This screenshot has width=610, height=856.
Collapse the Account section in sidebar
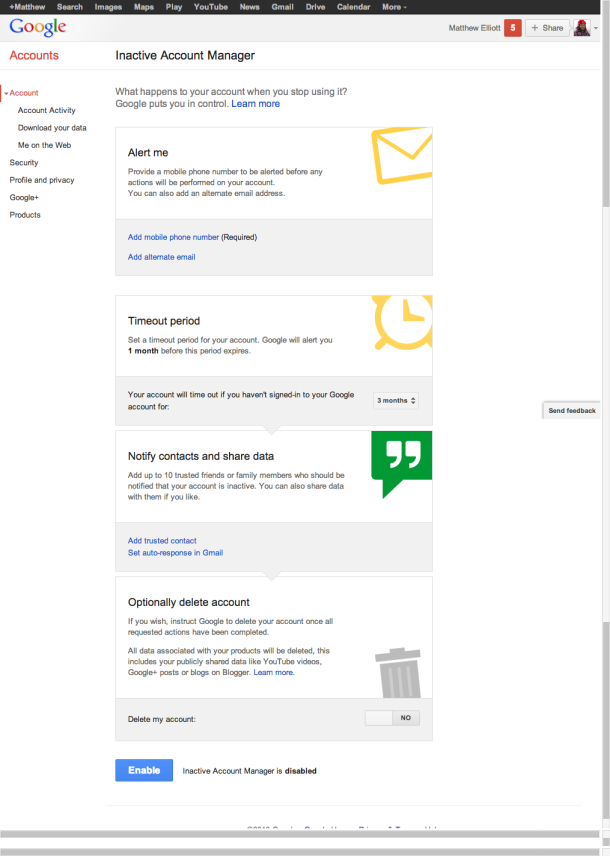(7, 93)
